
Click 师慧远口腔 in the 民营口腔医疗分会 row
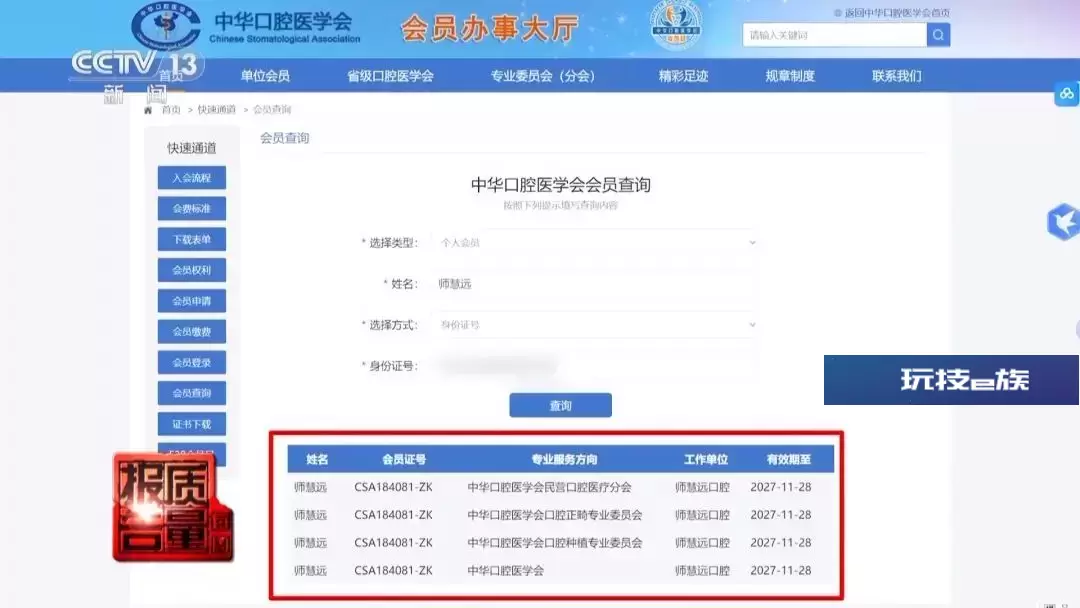(702, 488)
